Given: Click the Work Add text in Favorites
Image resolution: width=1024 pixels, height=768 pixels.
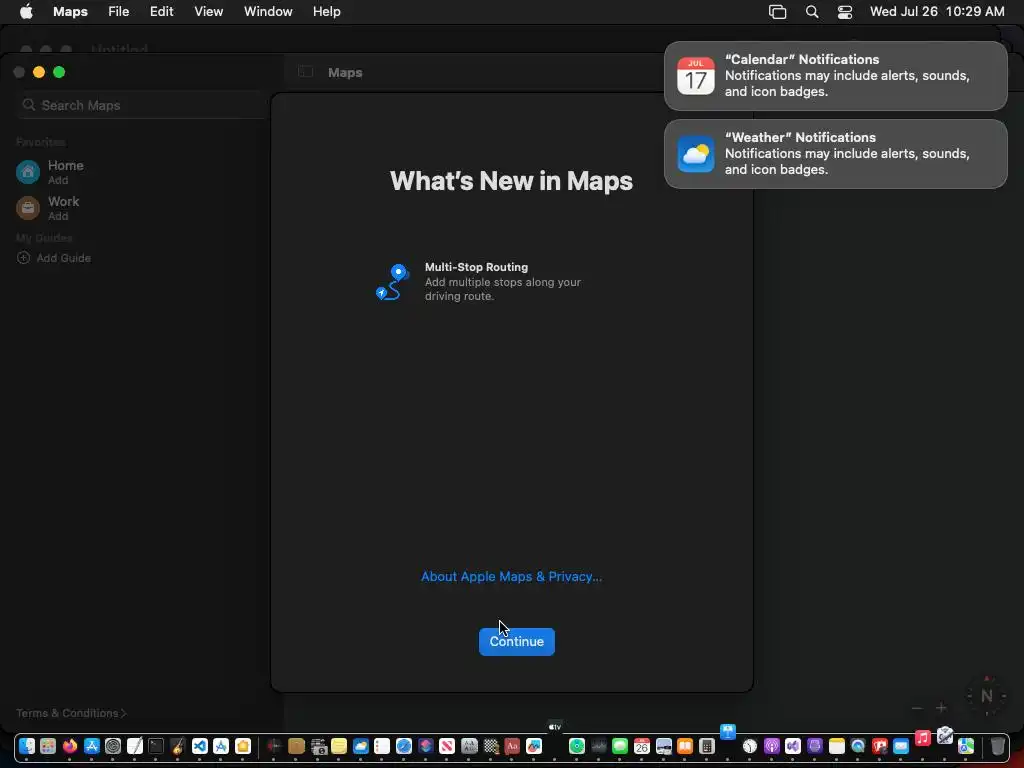Looking at the screenshot, I should [58, 216].
